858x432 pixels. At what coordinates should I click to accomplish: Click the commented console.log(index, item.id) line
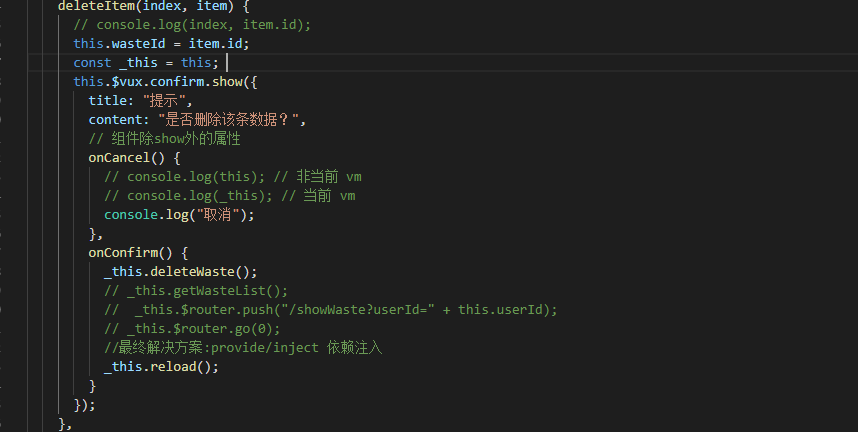pos(192,25)
